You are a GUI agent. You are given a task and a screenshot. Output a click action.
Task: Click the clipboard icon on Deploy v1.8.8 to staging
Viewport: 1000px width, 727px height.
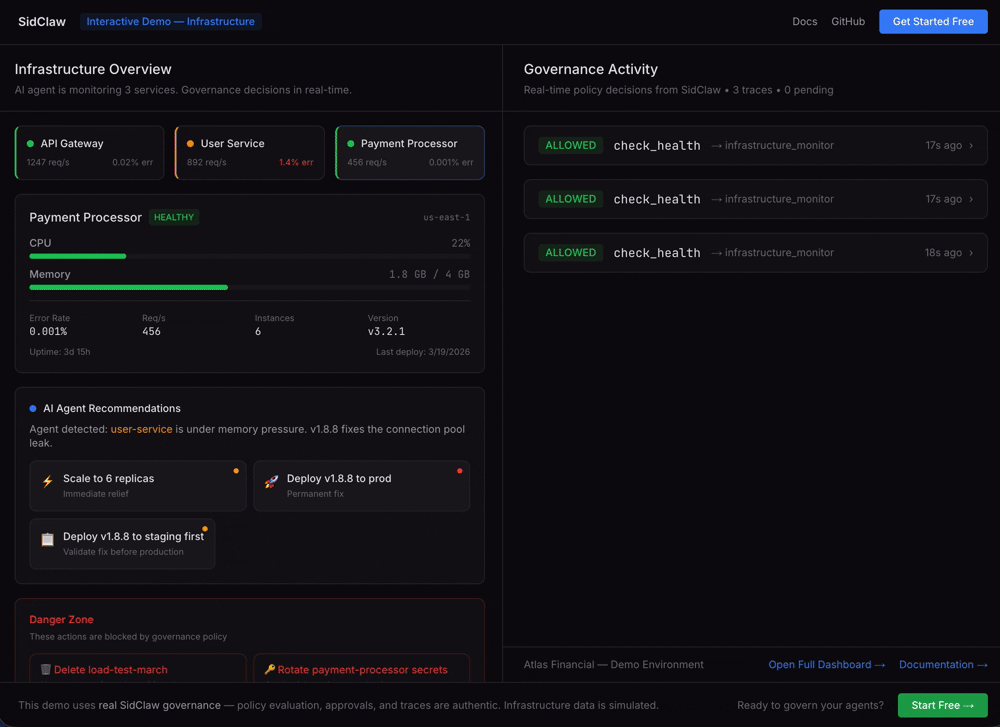point(47,540)
